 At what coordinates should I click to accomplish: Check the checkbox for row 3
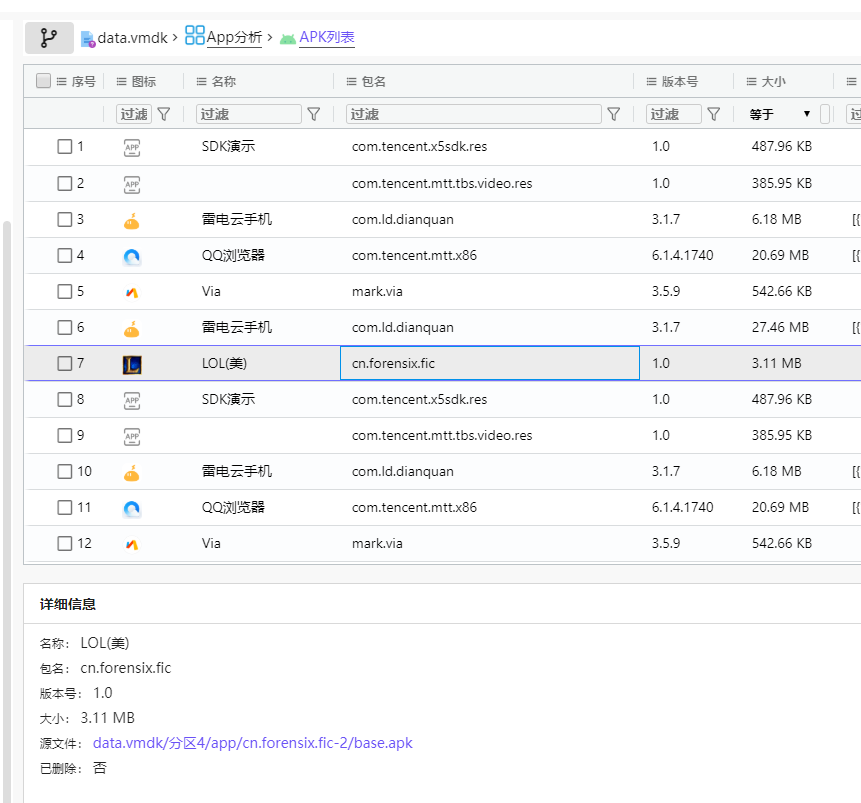(x=65, y=219)
